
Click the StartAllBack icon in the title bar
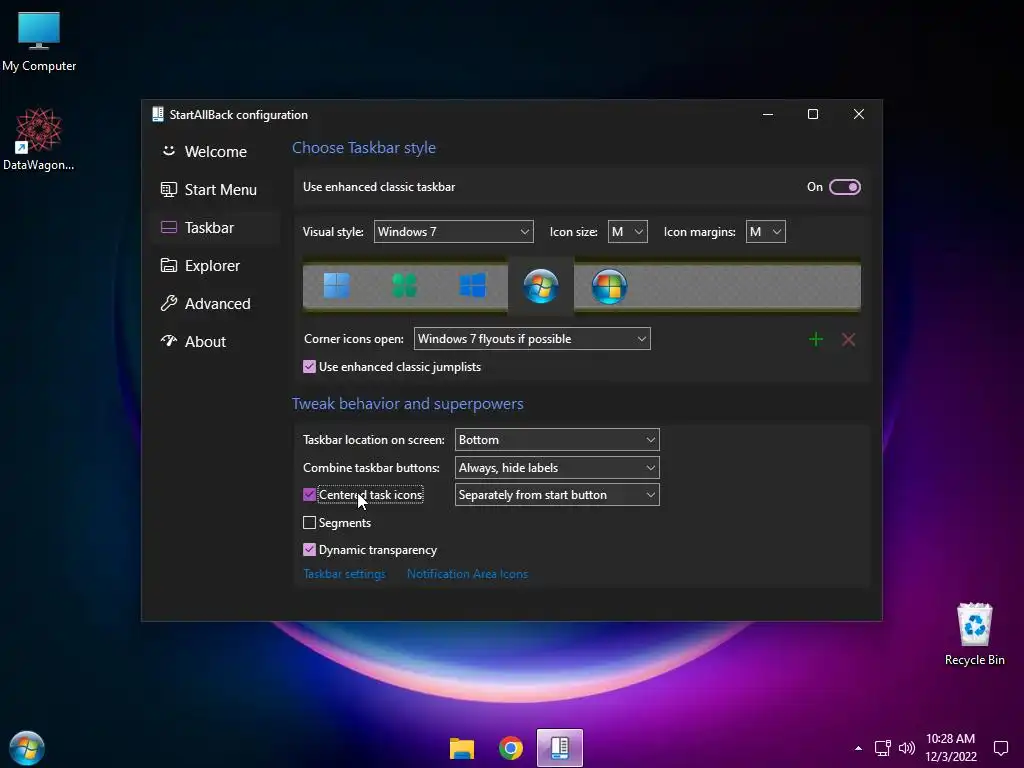[x=157, y=114]
